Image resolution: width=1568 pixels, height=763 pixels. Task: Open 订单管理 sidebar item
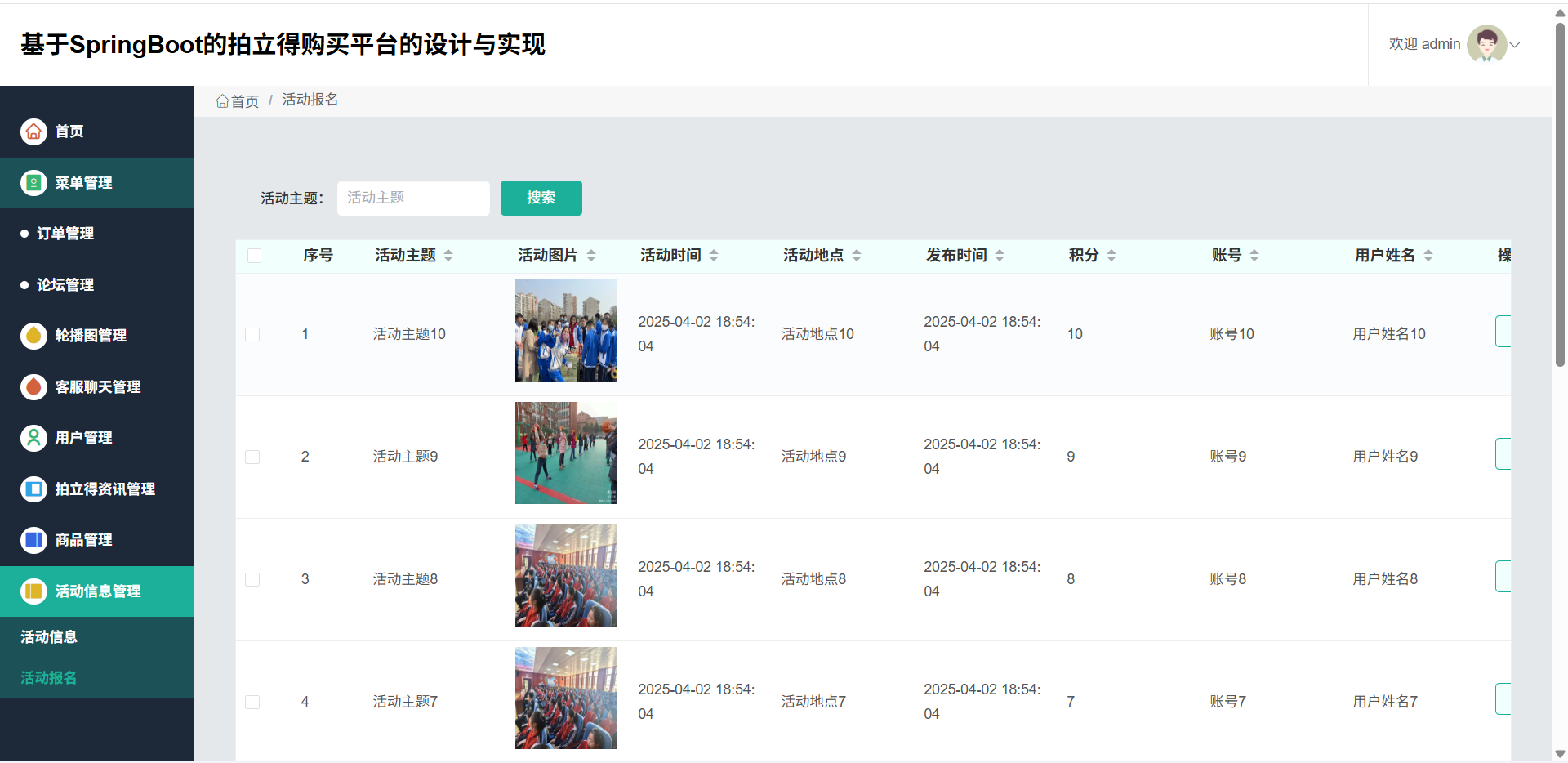(97, 234)
